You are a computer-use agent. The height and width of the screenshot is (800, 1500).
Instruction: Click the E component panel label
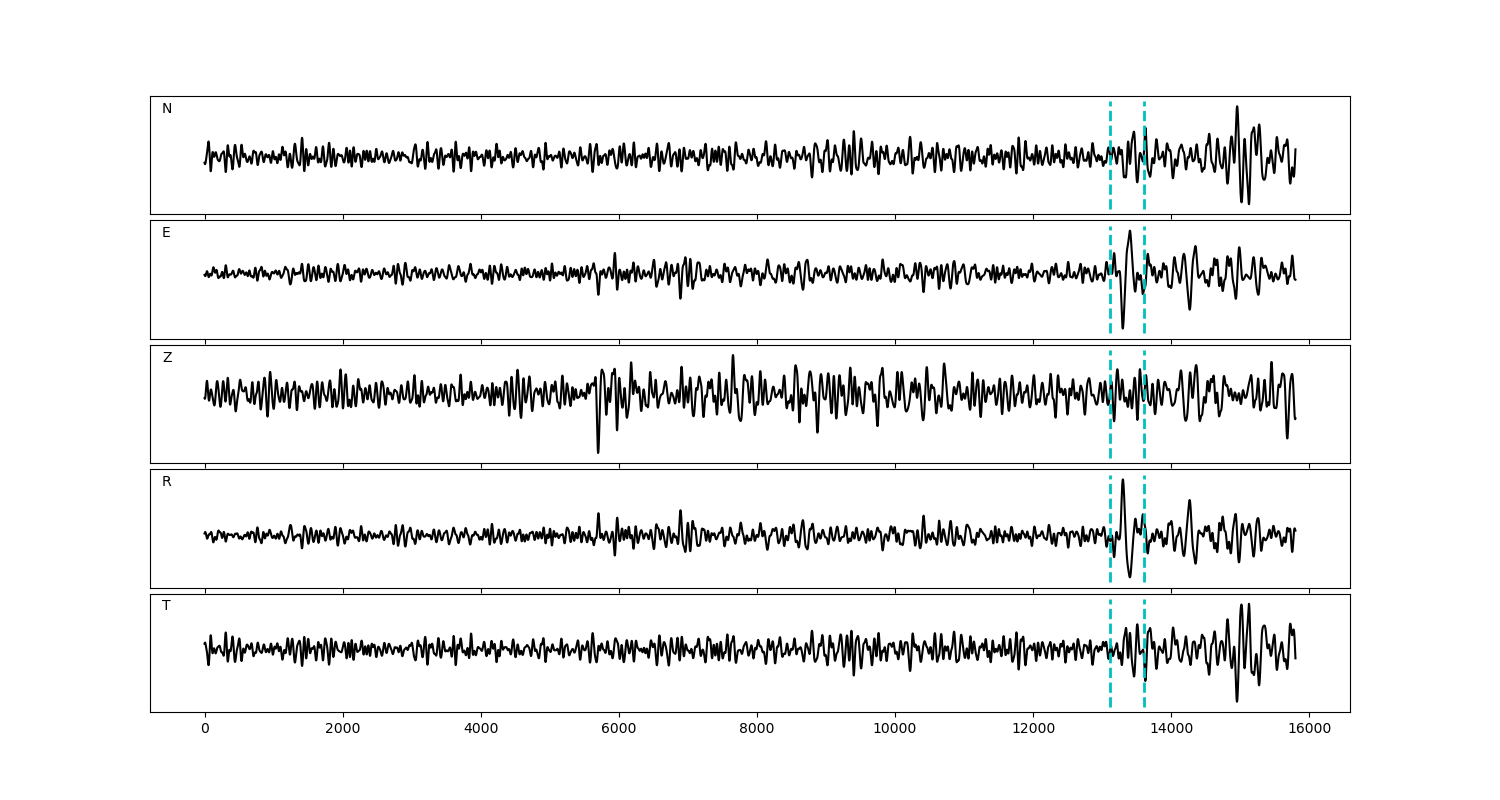coord(166,233)
